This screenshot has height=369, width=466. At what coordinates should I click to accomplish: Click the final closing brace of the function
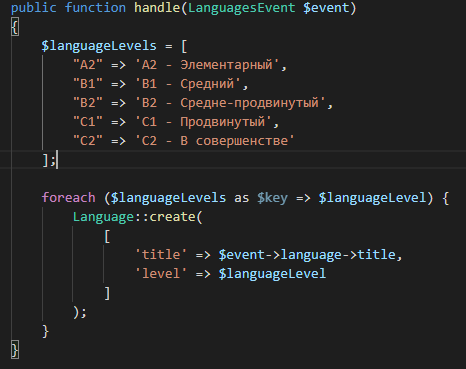pos(15,350)
